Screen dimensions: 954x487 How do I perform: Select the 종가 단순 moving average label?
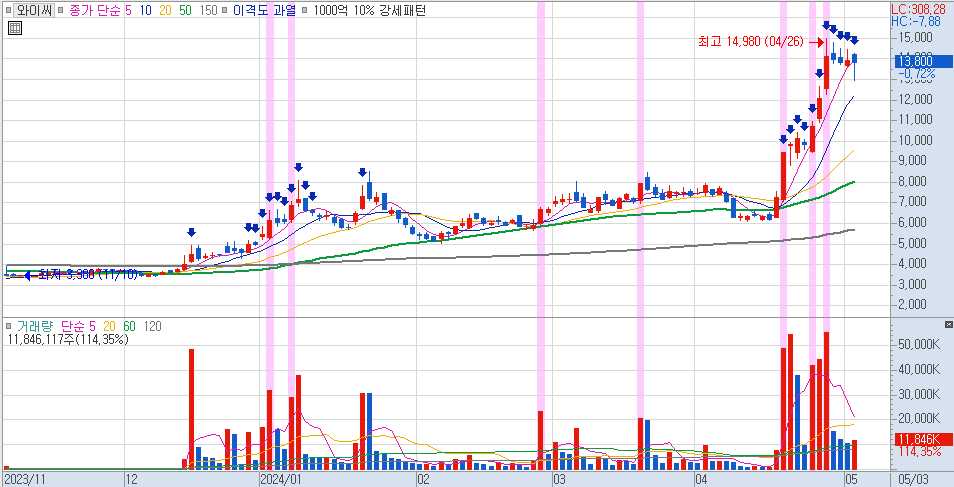click(94, 10)
